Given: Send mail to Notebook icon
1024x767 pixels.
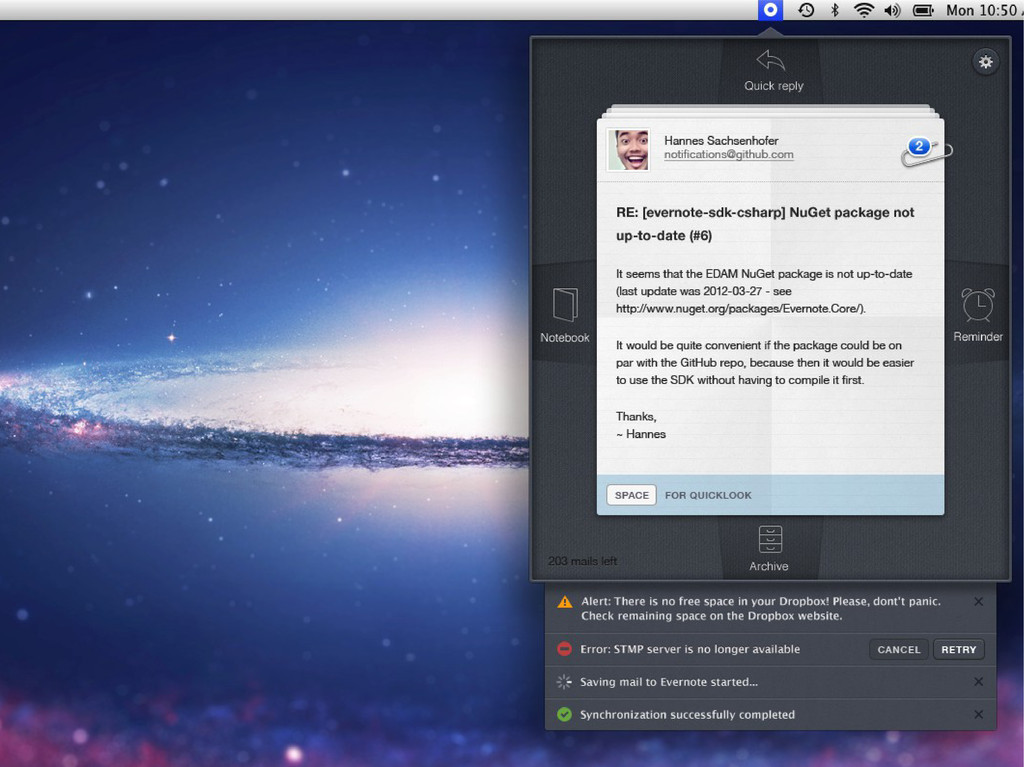Looking at the screenshot, I should (565, 304).
